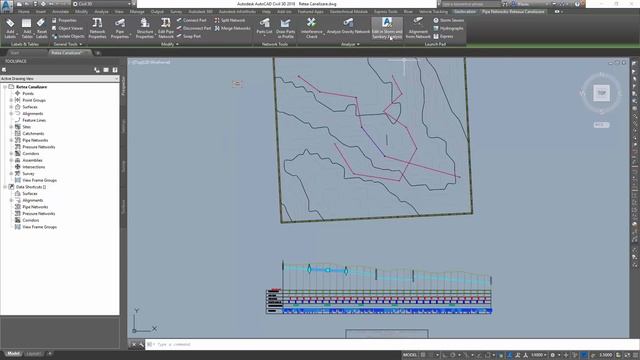
Task: Create Alignment from Network
Action: (418, 28)
